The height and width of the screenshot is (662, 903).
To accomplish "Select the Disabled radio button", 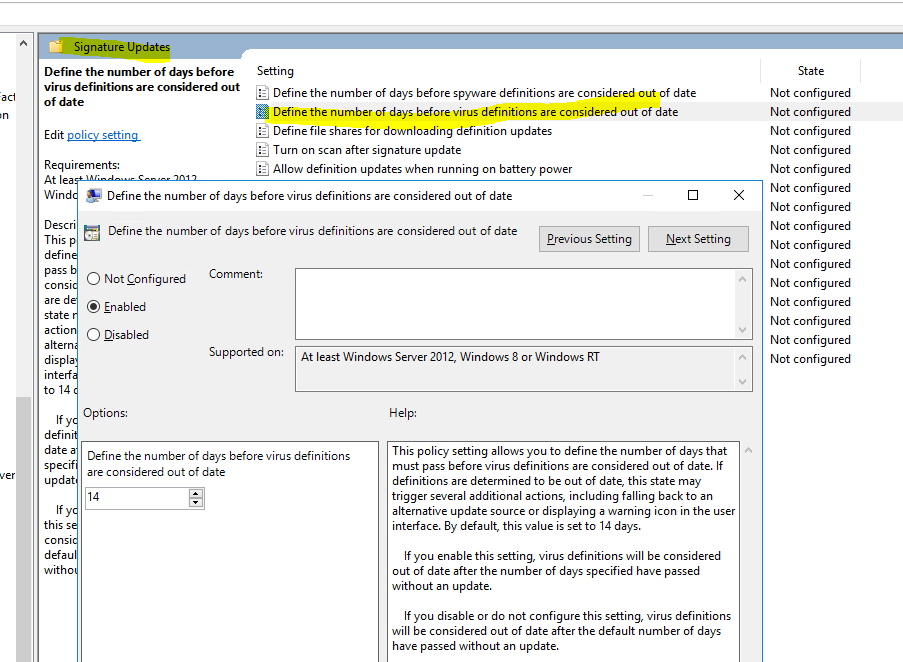I will [x=94, y=334].
